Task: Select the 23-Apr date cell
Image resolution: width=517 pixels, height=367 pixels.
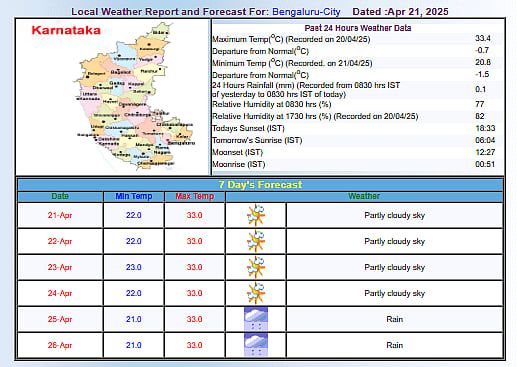Action: tap(60, 267)
